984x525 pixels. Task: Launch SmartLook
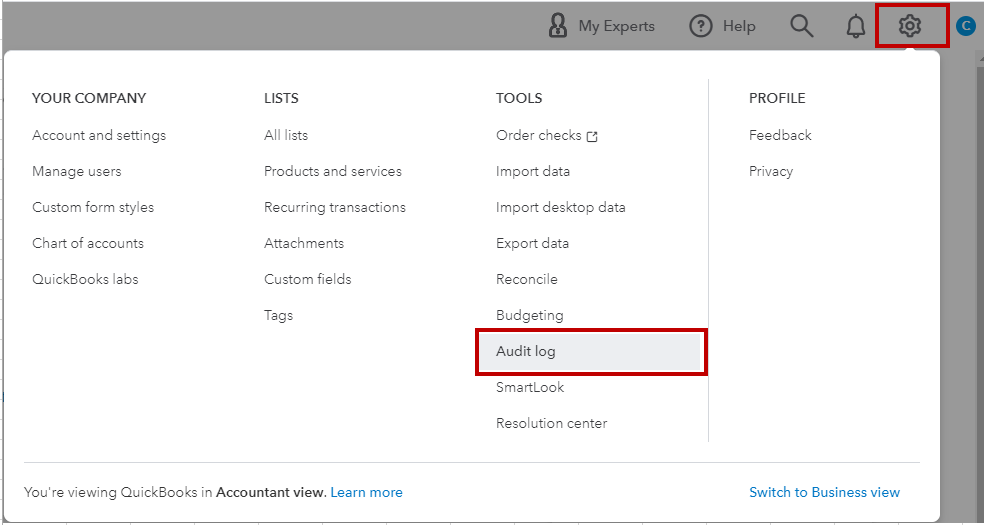click(x=530, y=388)
